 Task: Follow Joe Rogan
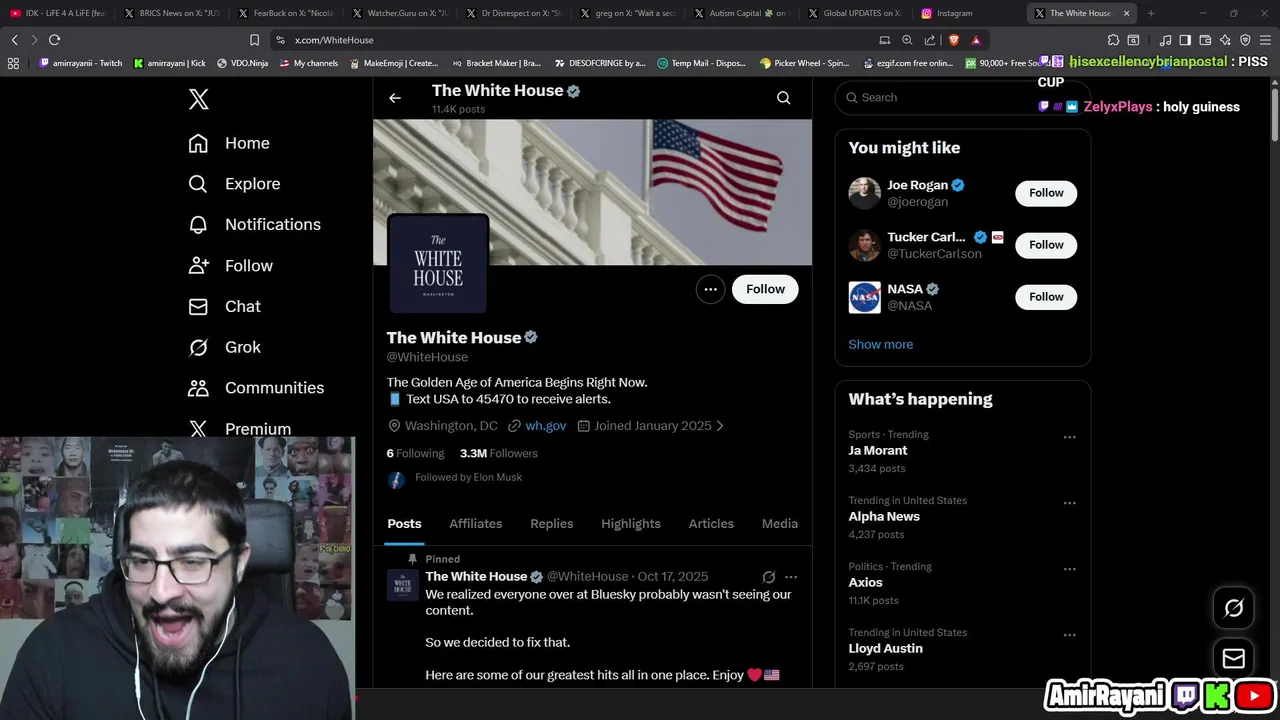tap(1046, 193)
